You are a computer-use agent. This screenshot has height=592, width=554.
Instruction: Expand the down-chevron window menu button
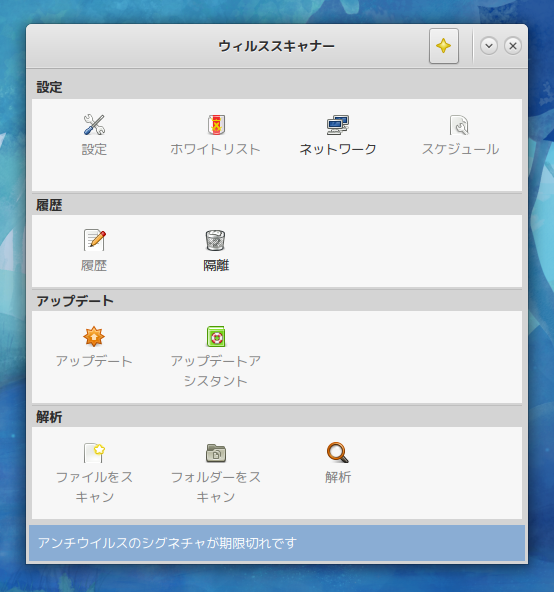click(489, 46)
